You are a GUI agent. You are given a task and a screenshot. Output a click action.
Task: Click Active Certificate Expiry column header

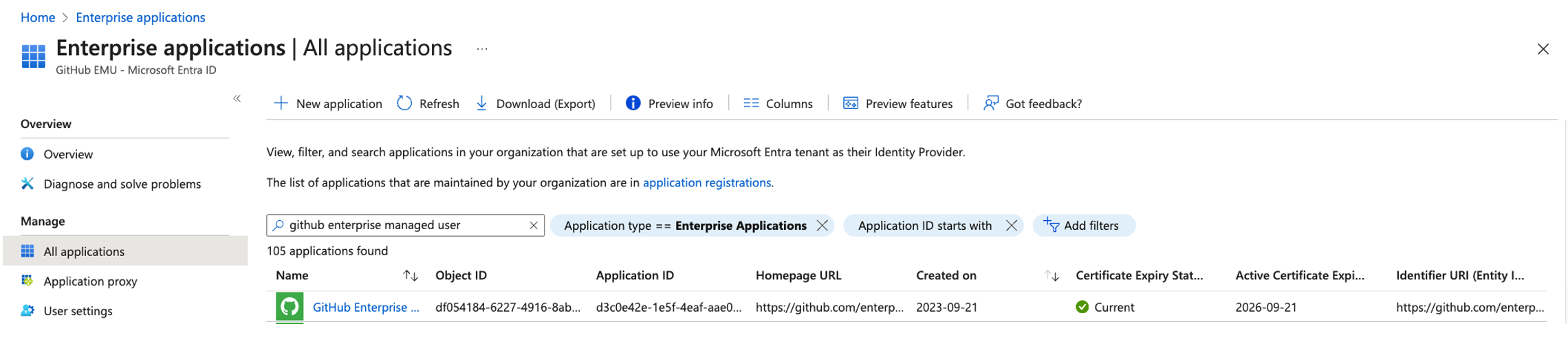(1299, 276)
